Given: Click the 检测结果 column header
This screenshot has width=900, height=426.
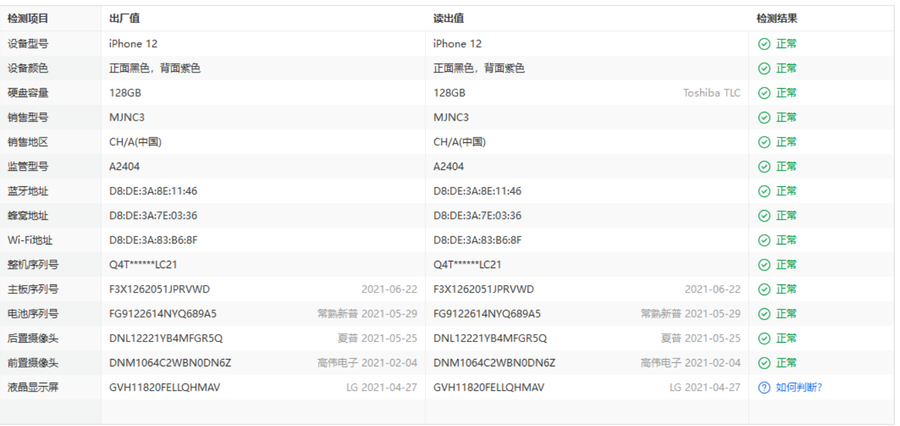Looking at the screenshot, I should (x=777, y=18).
